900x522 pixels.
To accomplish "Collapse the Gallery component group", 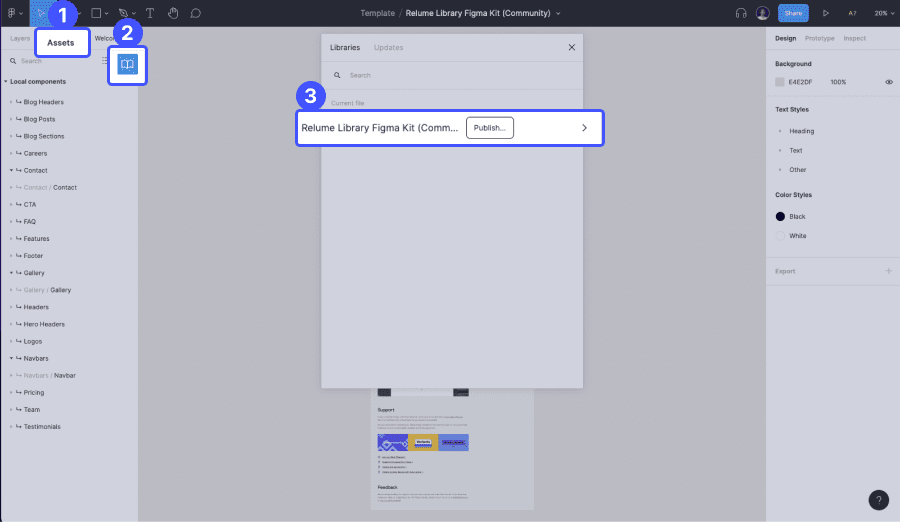I will (11, 273).
